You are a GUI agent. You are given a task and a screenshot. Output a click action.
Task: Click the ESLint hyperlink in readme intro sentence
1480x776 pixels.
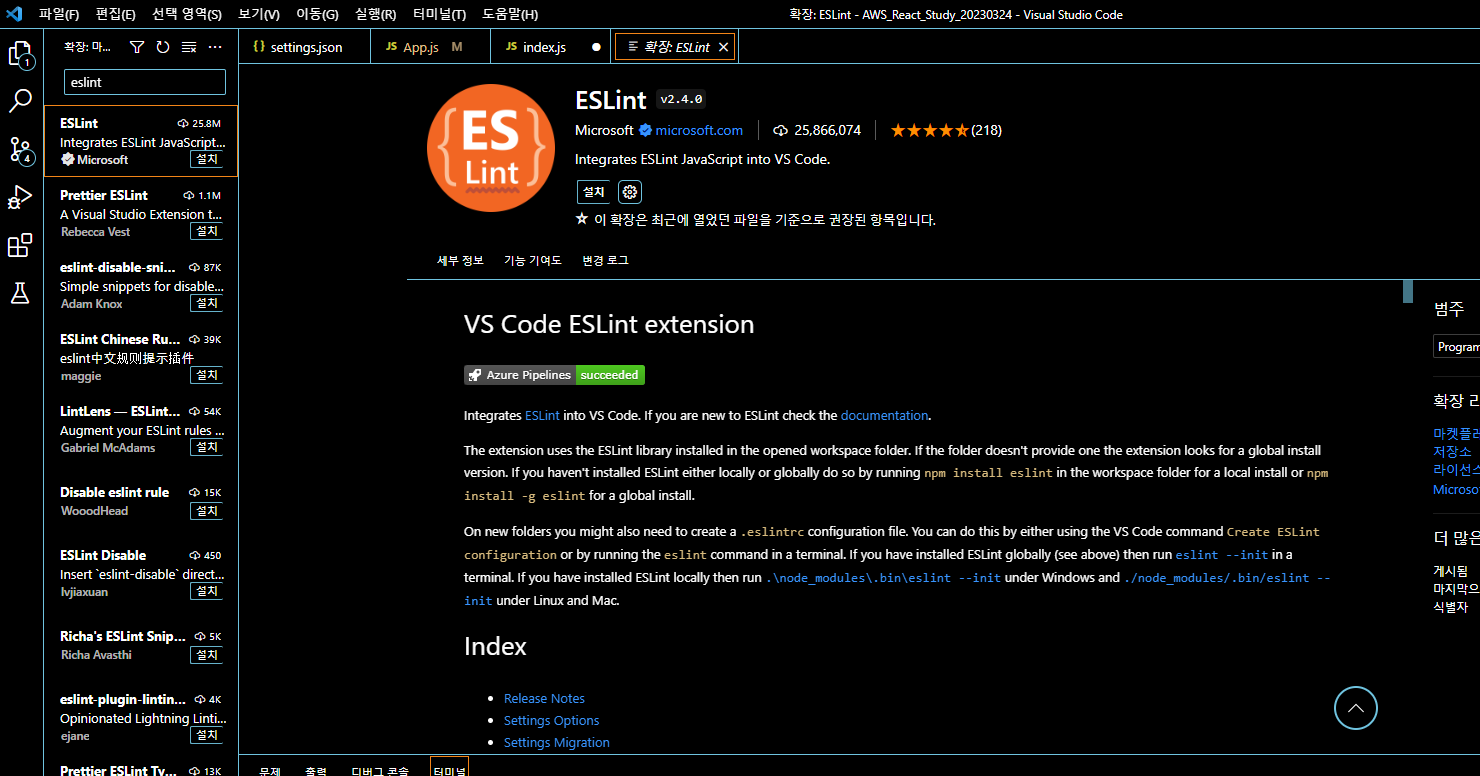[x=542, y=415]
